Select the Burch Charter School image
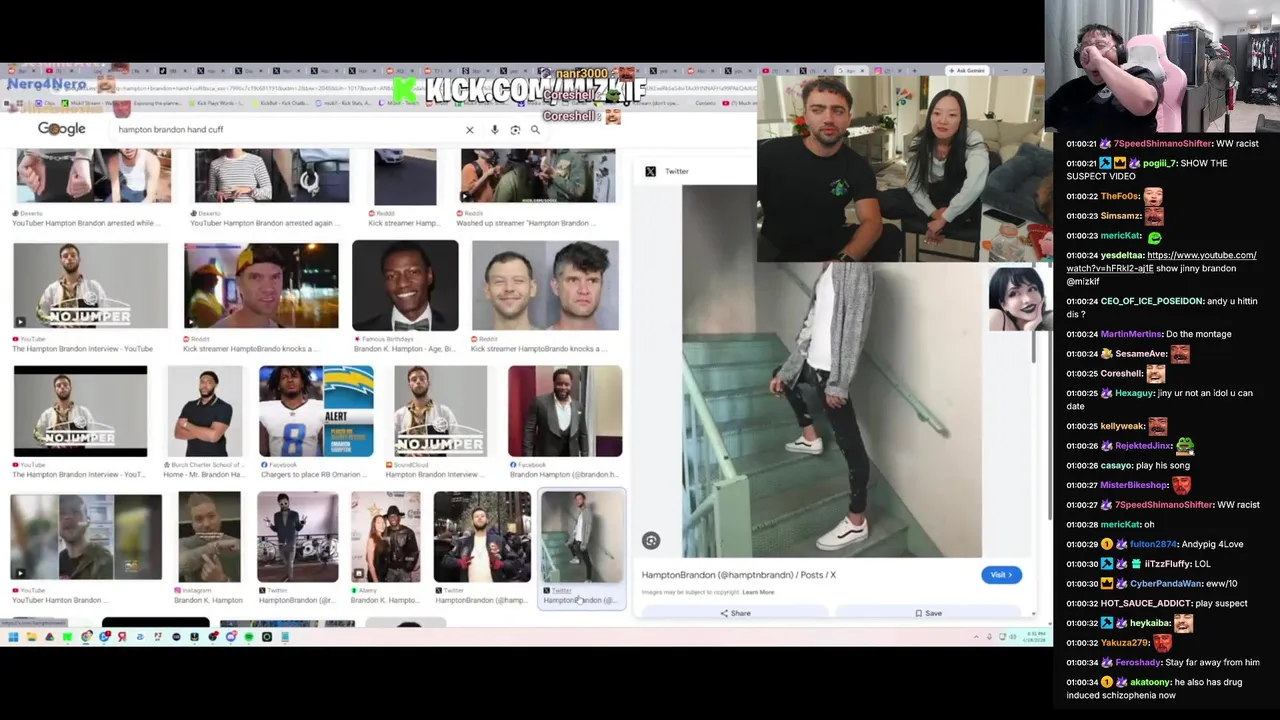Viewport: 1280px width, 720px height. 205,411
